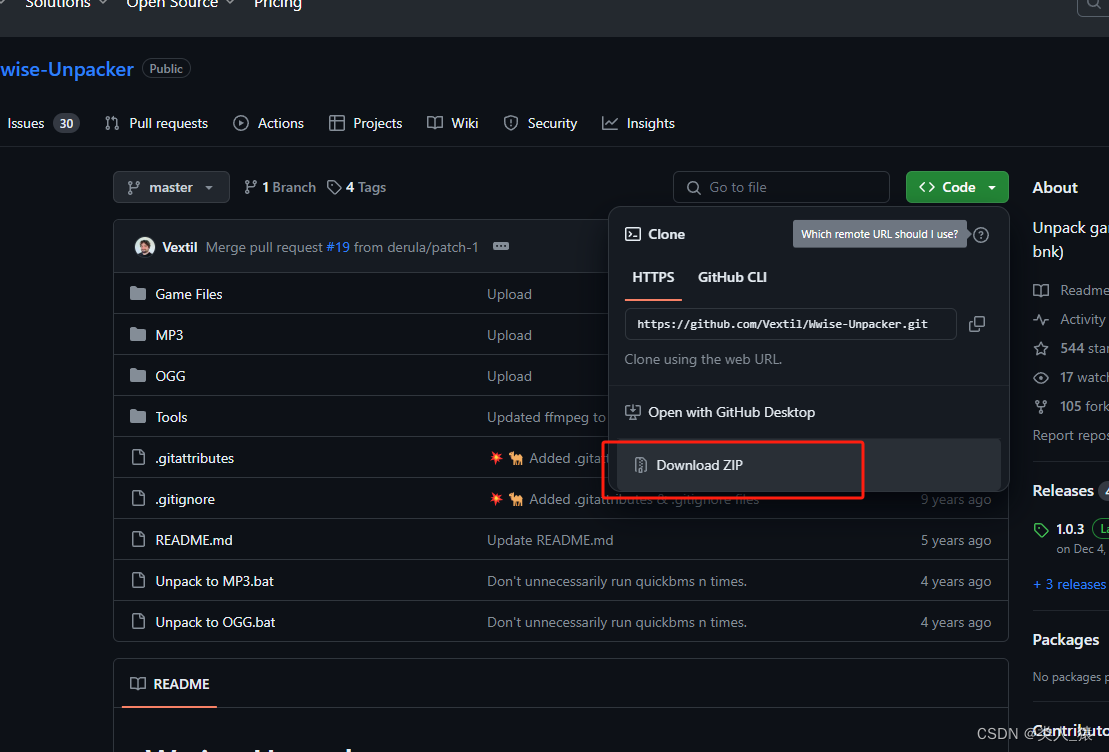Expand the Solutions nav menu
1109x752 pixels.
66,4
